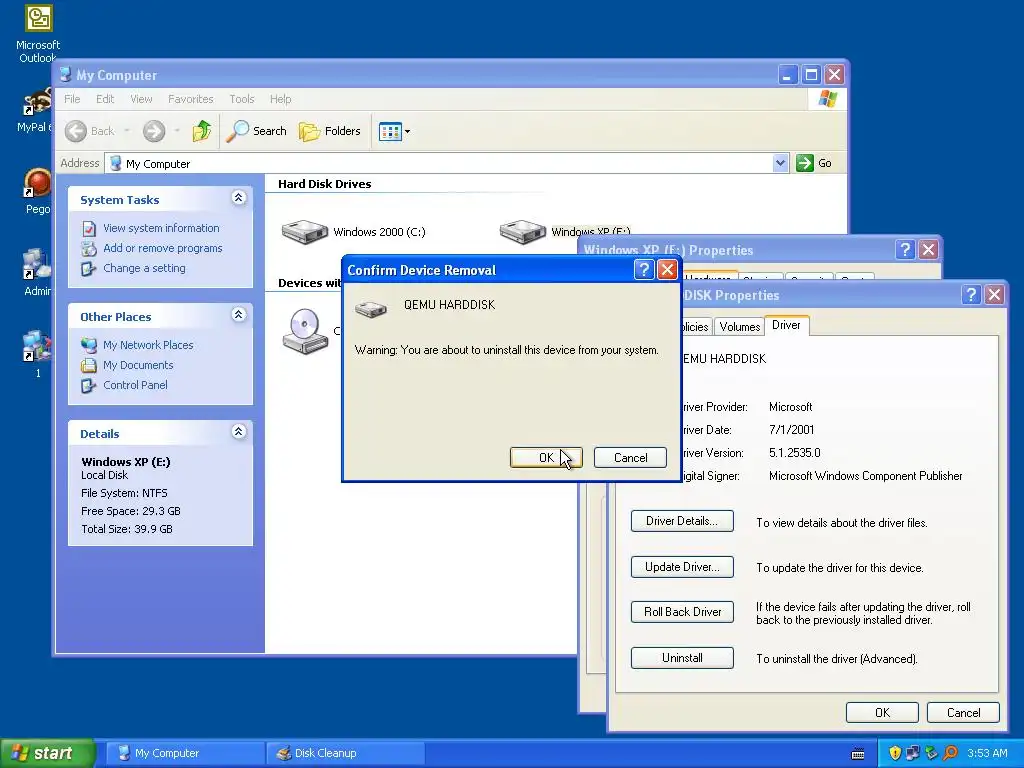Screen dimensions: 1024x768
Task: Select Microsoft Outlook desktop icon
Action: [38, 34]
